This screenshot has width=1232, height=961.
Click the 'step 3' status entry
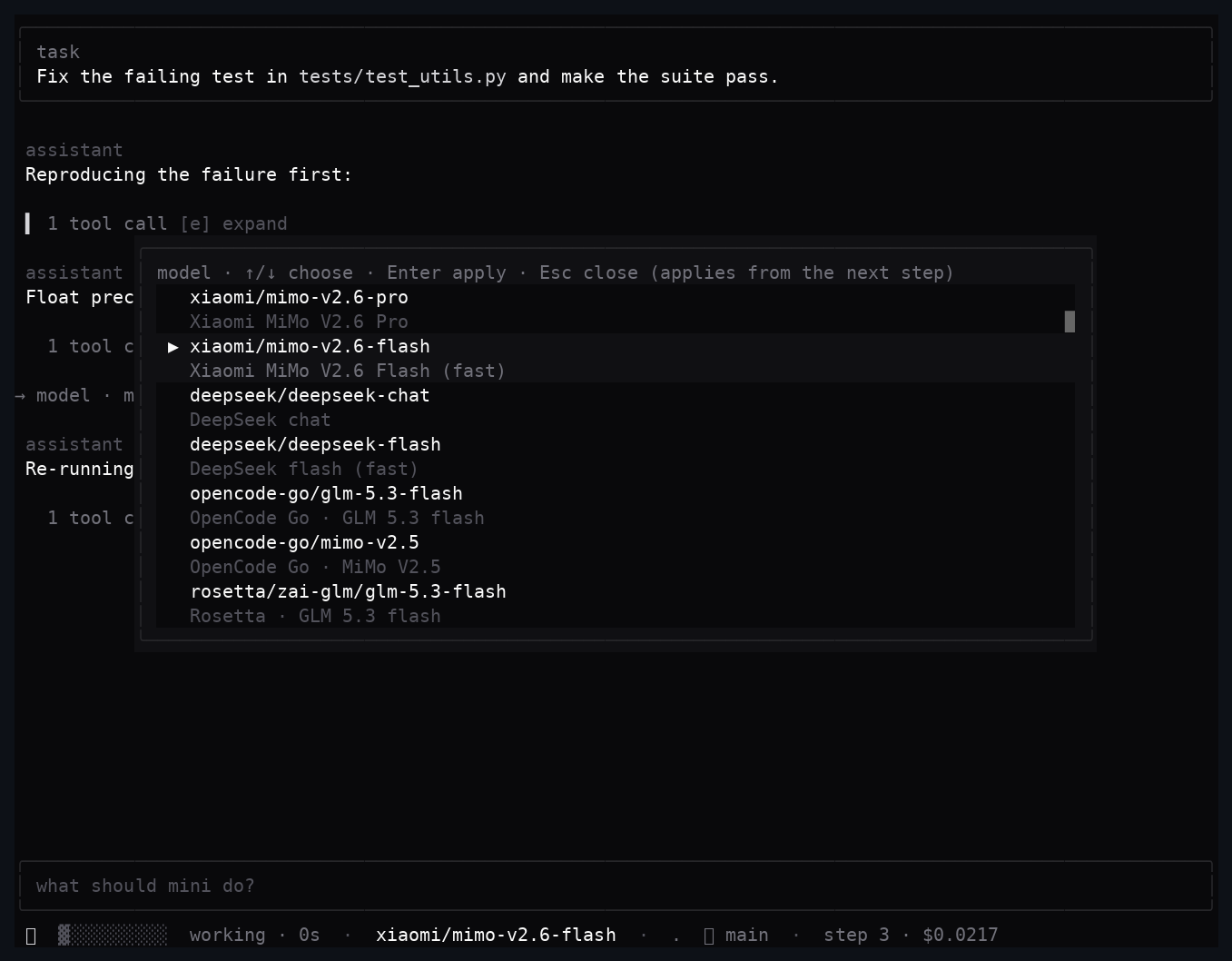(856, 935)
